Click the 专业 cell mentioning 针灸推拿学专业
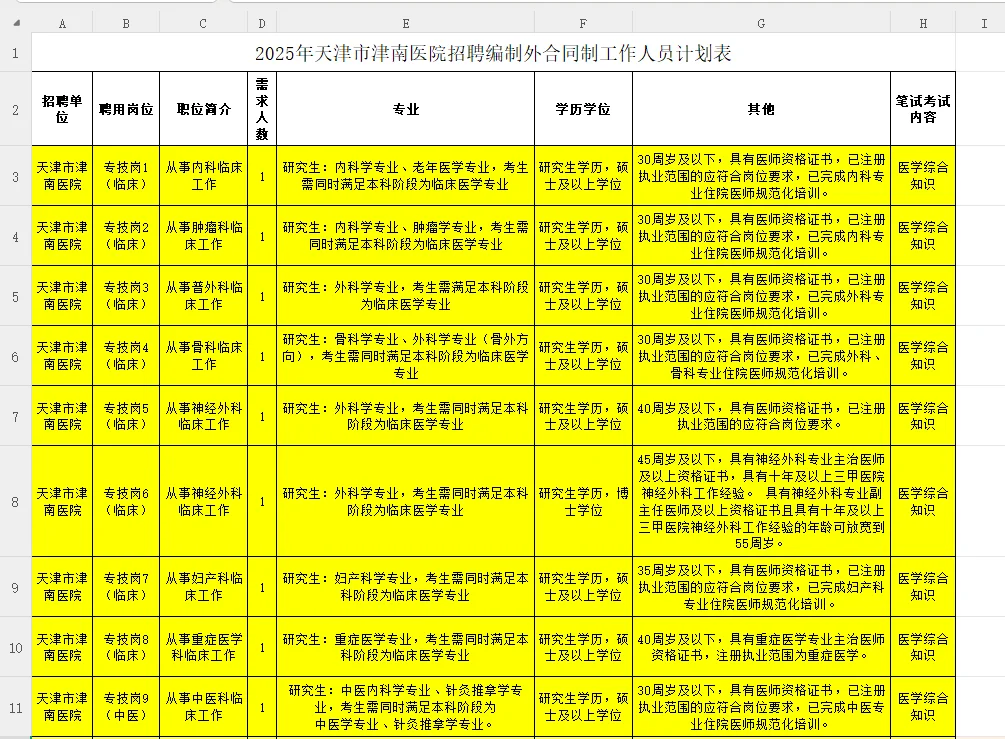The width and height of the screenshot is (1005, 739). click(406, 708)
